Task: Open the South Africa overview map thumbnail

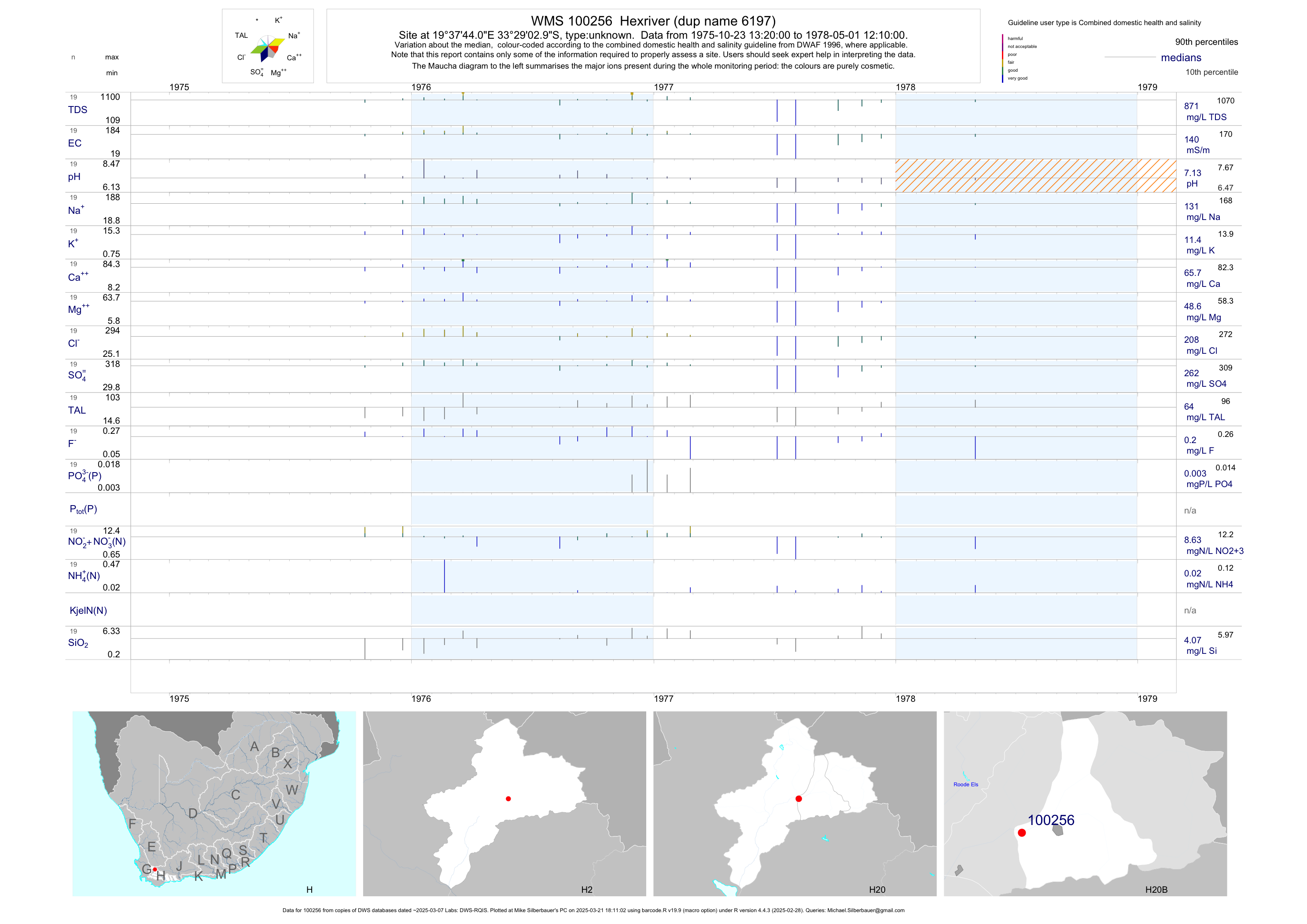Action: (214, 803)
